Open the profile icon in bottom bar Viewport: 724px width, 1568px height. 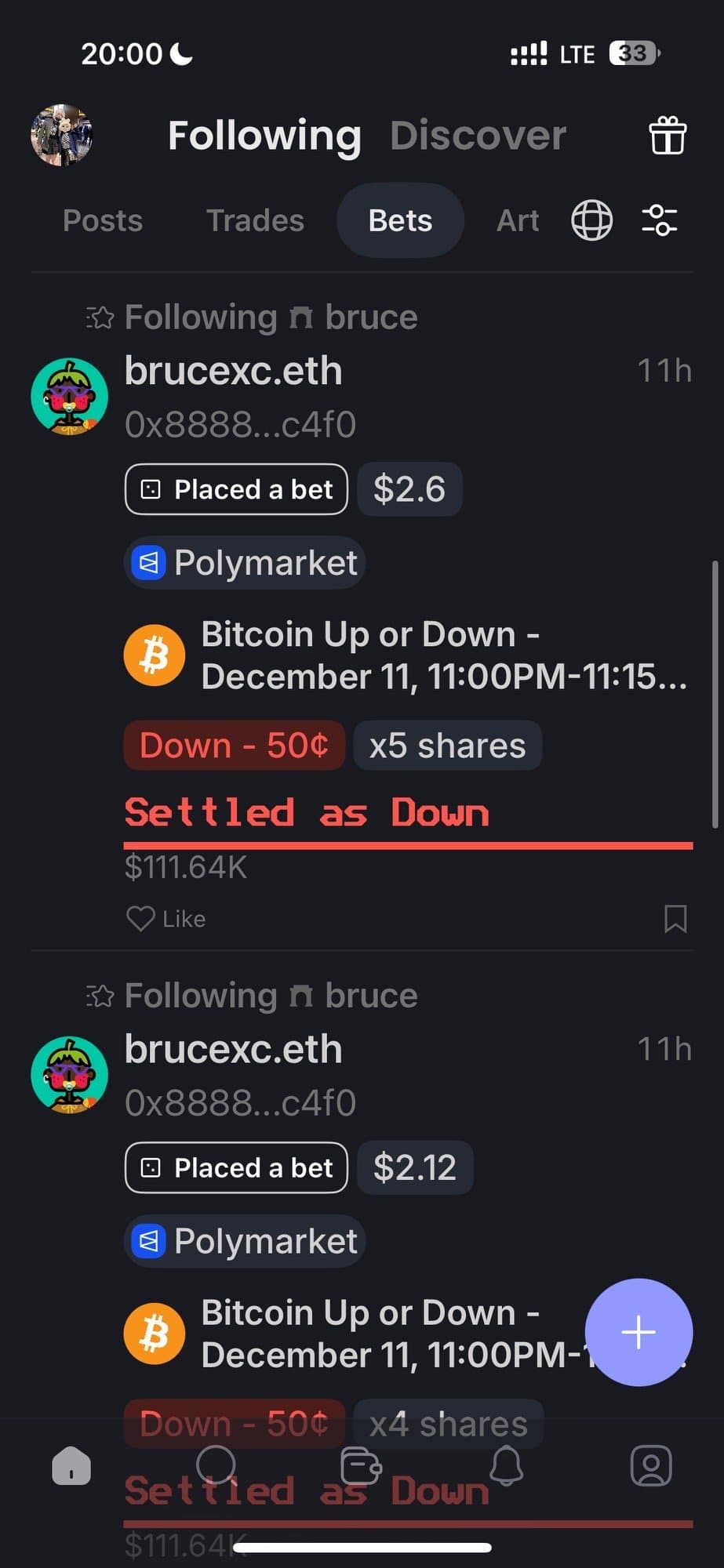pos(651,1465)
